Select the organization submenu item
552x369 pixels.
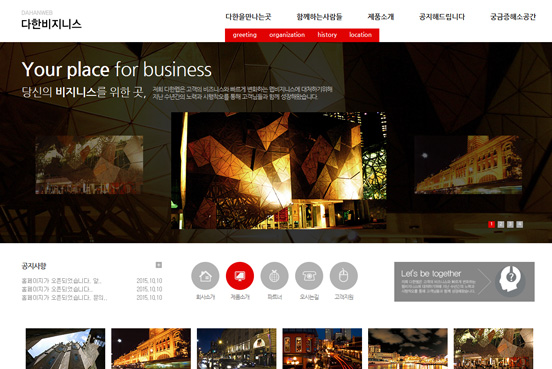287,35
